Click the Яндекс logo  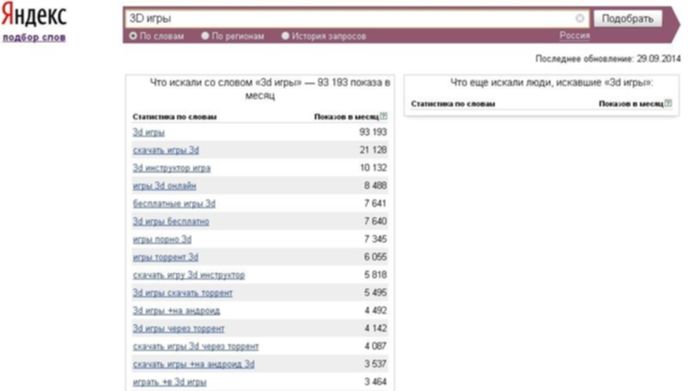point(34,15)
